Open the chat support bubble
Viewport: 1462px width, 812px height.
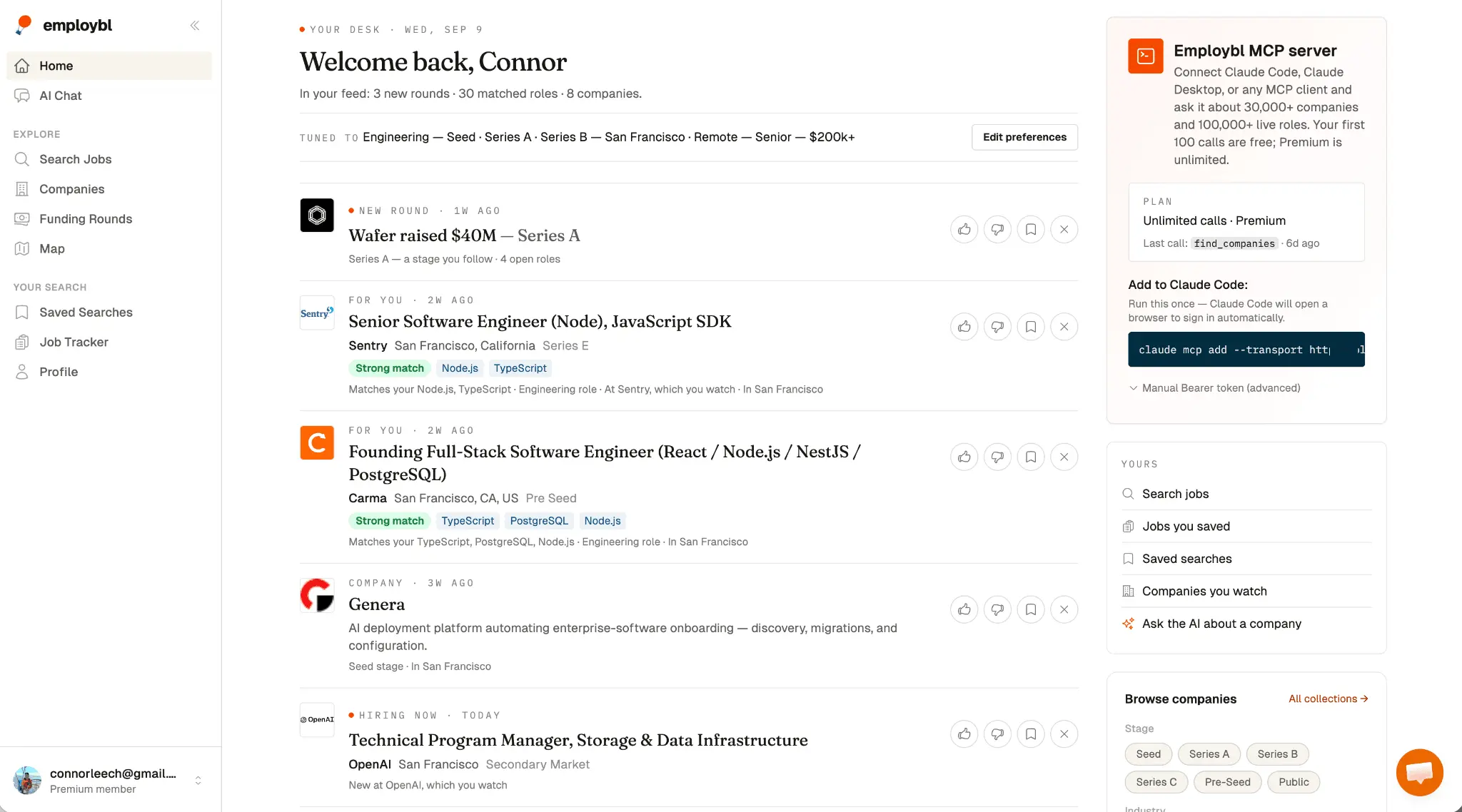point(1419,772)
